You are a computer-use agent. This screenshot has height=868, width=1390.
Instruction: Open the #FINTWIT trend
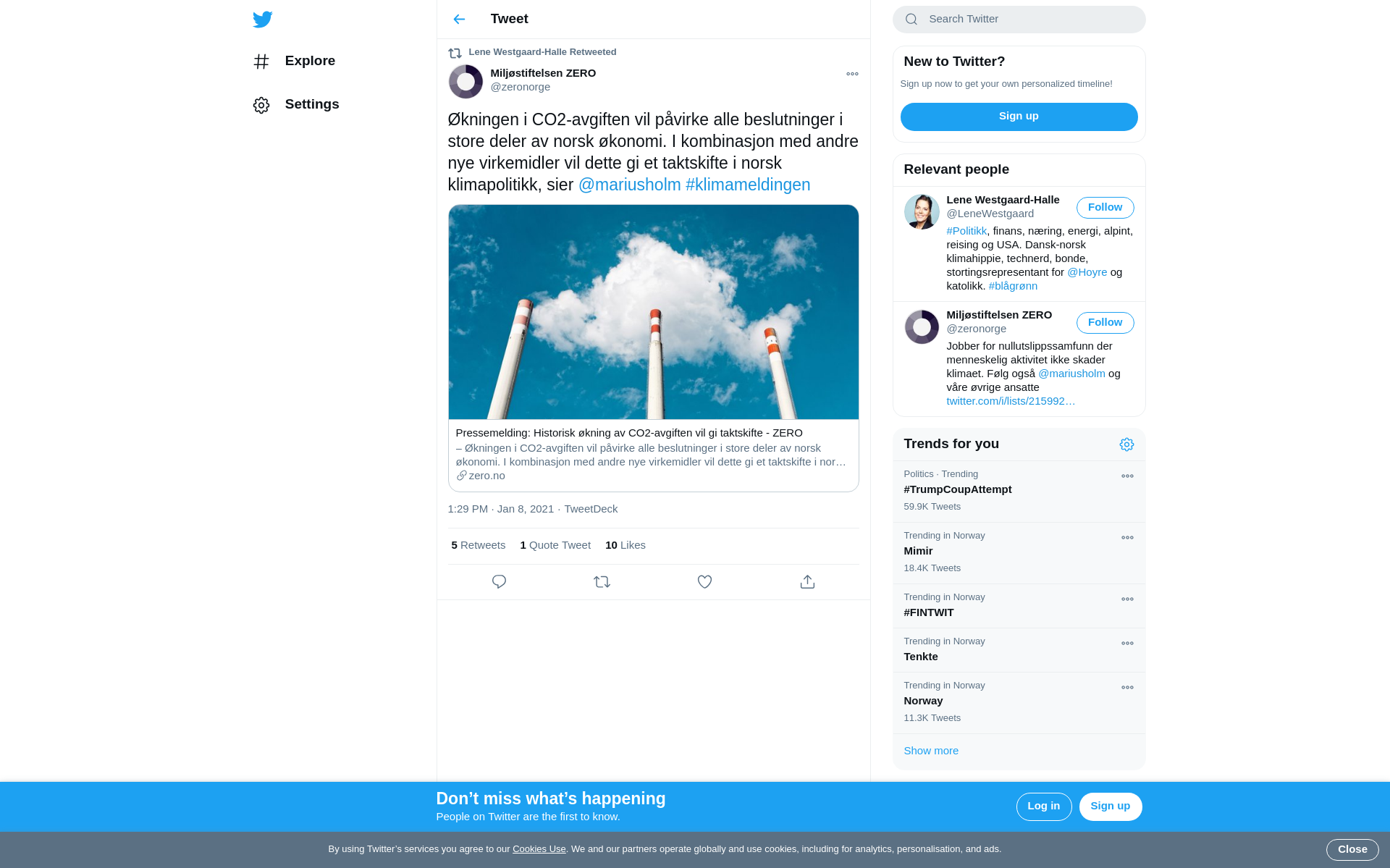click(929, 612)
